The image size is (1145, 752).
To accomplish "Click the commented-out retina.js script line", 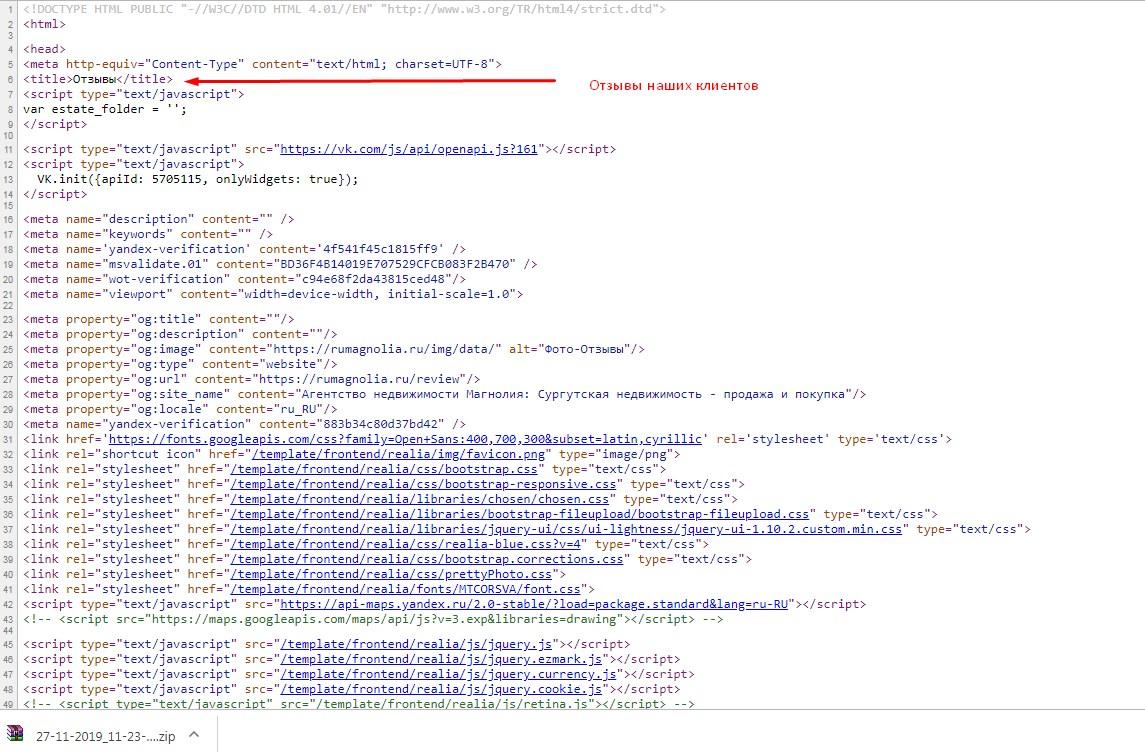I will pos(359,703).
